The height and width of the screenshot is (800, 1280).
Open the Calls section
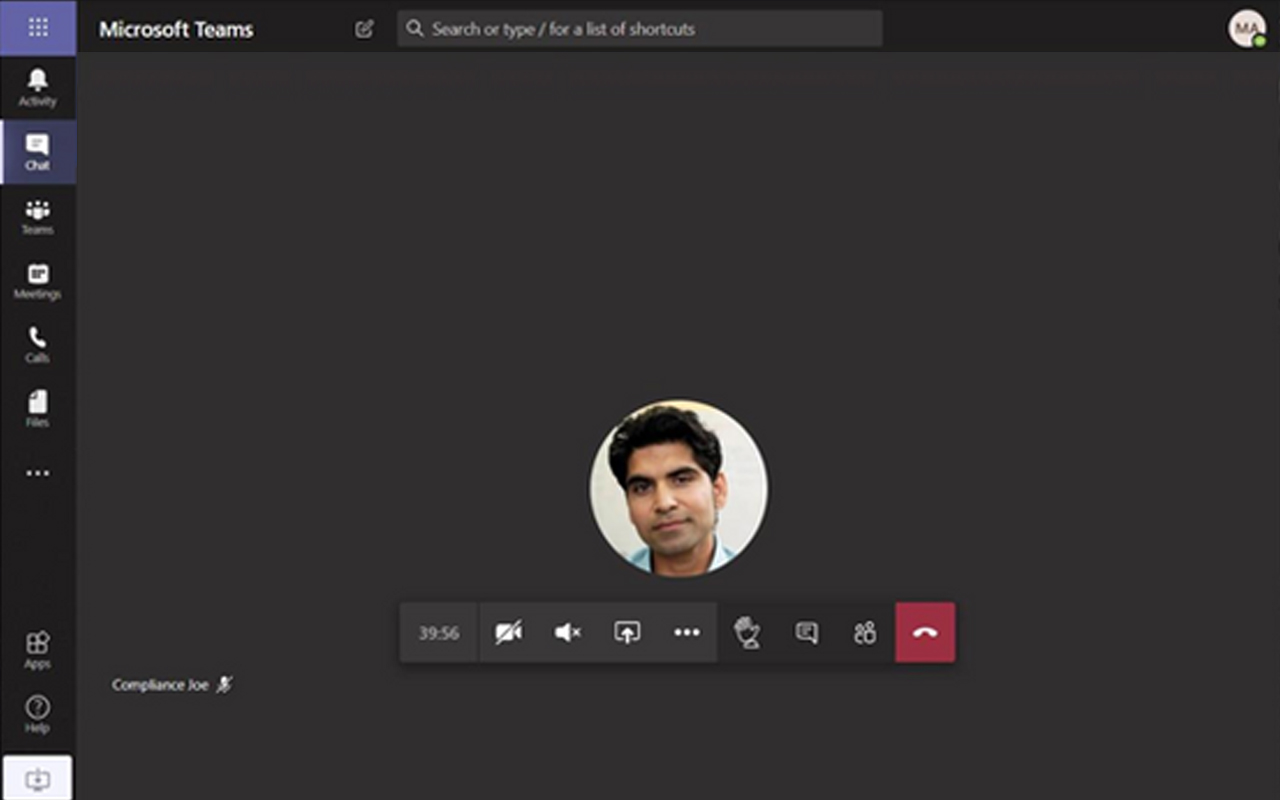[x=38, y=345]
